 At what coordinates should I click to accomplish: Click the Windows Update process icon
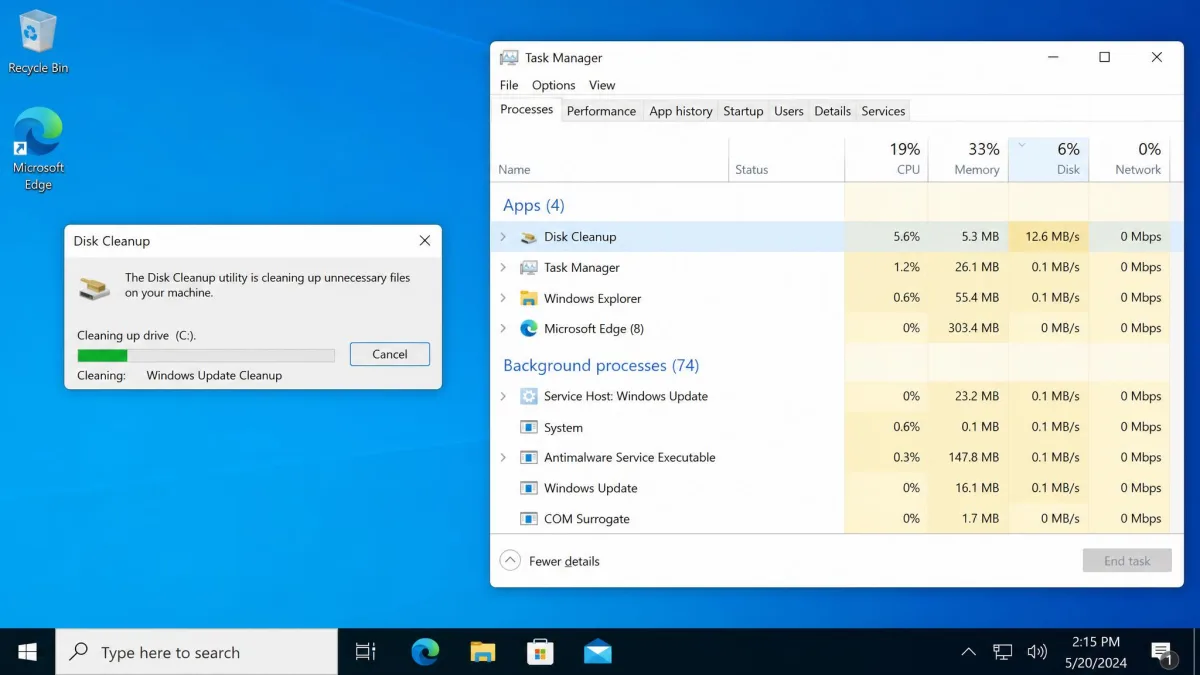(x=529, y=488)
